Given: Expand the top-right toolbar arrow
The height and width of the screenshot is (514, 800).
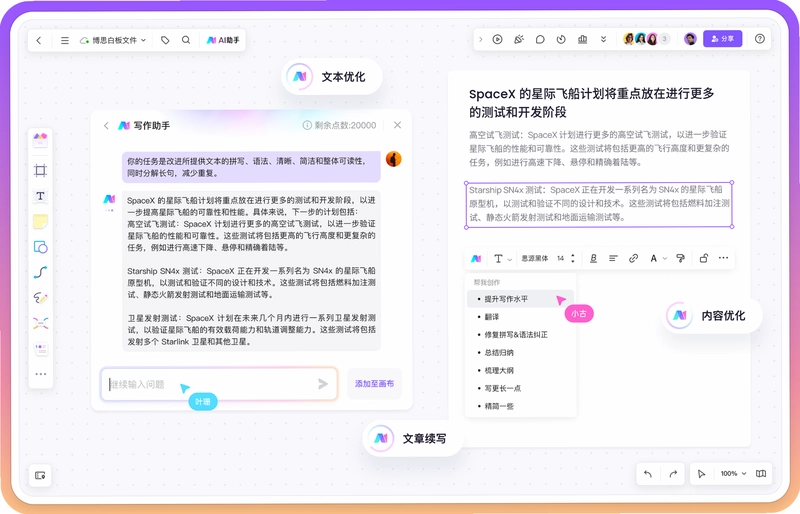Looking at the screenshot, I should pos(480,39).
